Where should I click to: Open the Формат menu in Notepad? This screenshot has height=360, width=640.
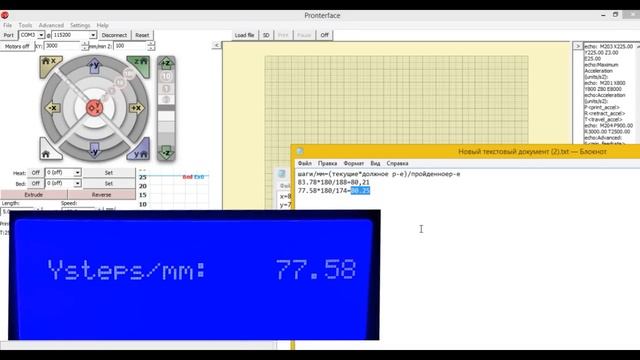pos(353,163)
